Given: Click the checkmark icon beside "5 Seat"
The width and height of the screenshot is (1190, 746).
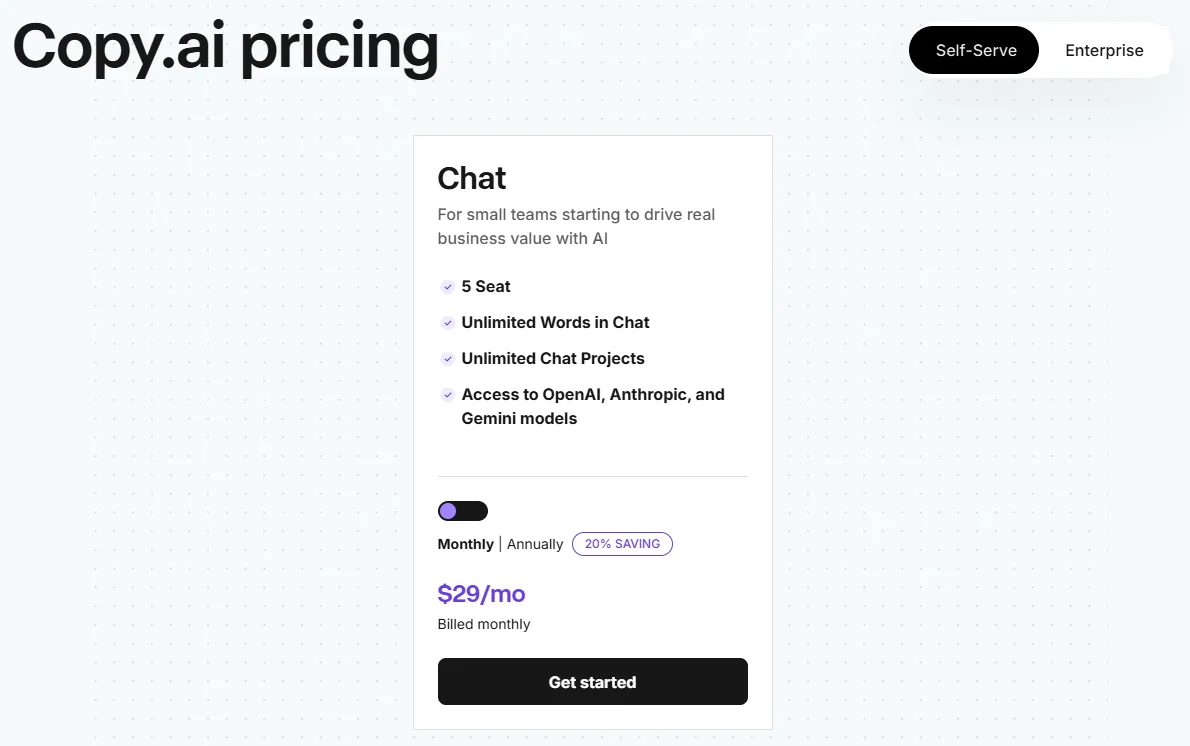Looking at the screenshot, I should tap(447, 287).
